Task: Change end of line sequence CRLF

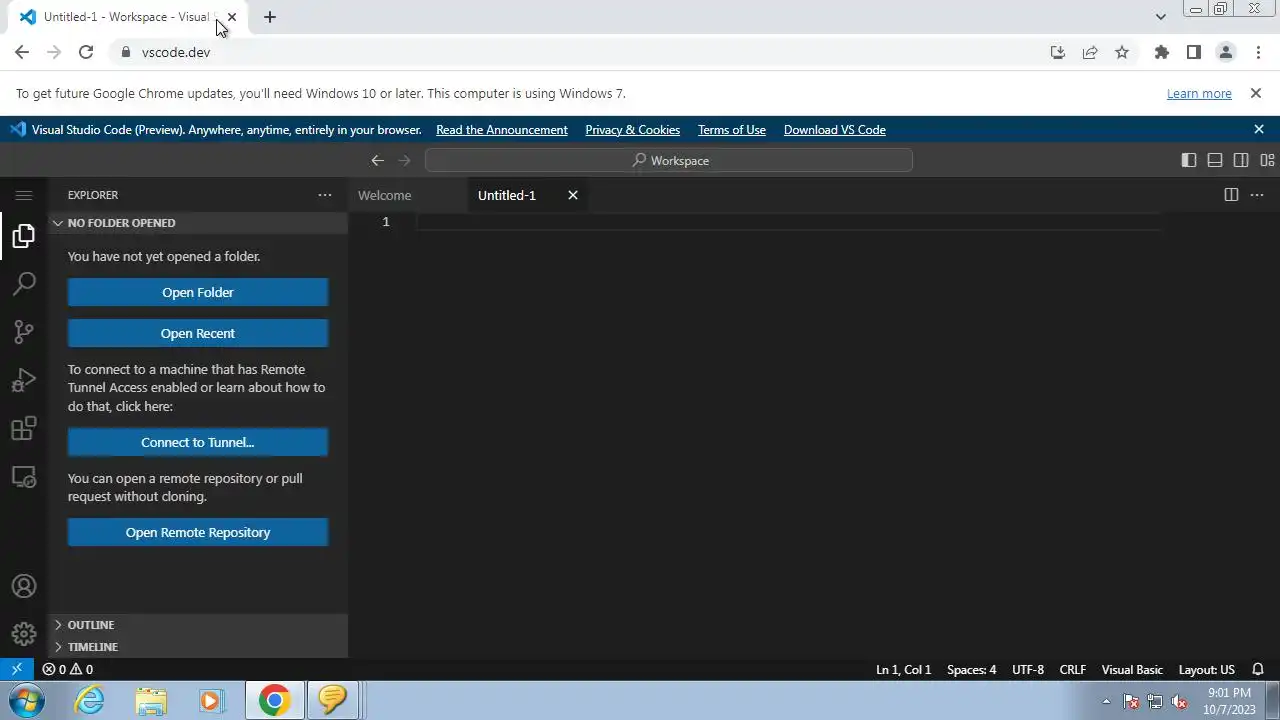Action: coord(1073,669)
